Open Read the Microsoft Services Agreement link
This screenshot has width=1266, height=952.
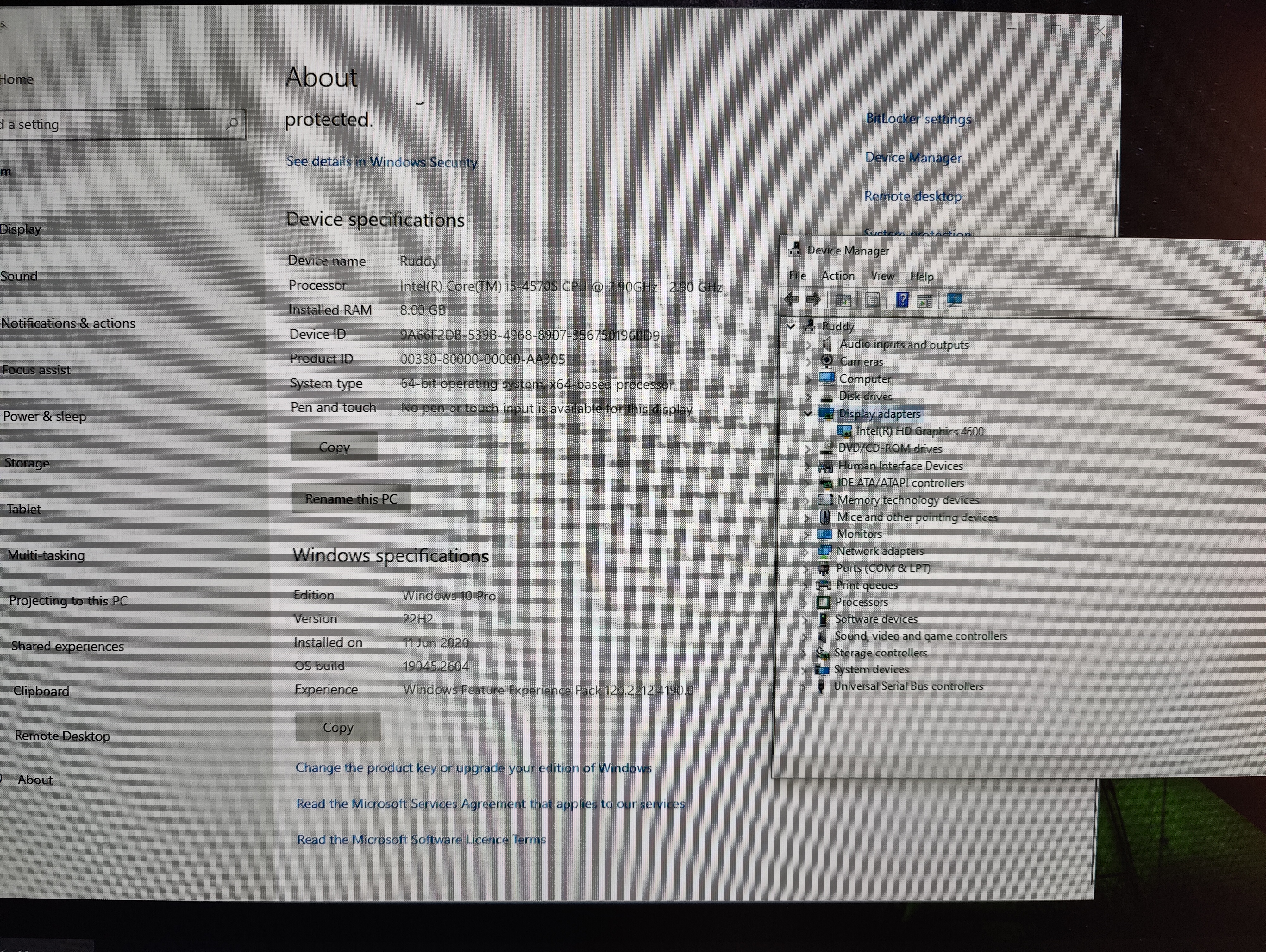click(x=491, y=804)
